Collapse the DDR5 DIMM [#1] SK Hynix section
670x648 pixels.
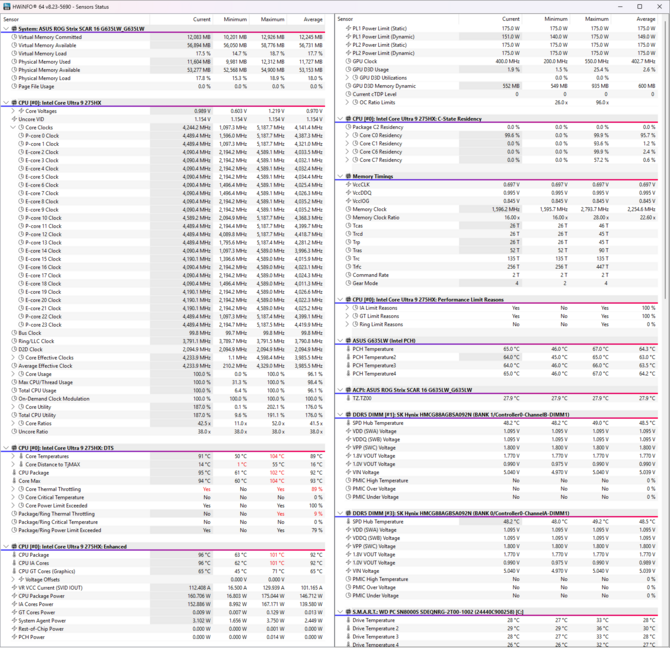(x=340, y=415)
